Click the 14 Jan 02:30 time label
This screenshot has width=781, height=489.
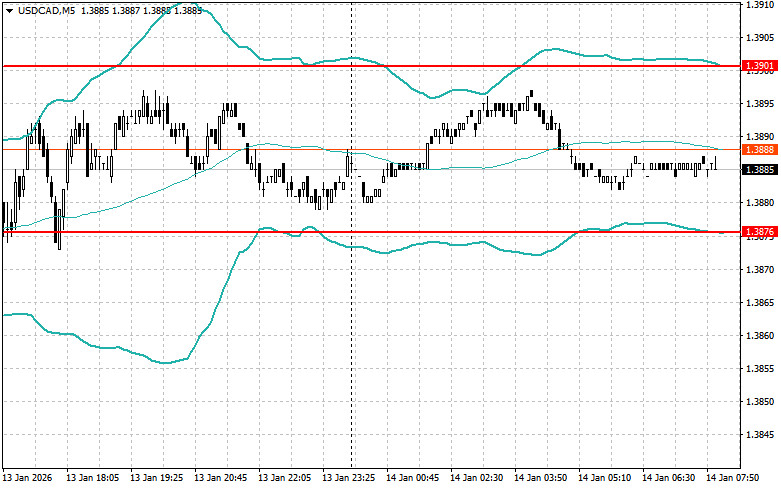point(477,478)
